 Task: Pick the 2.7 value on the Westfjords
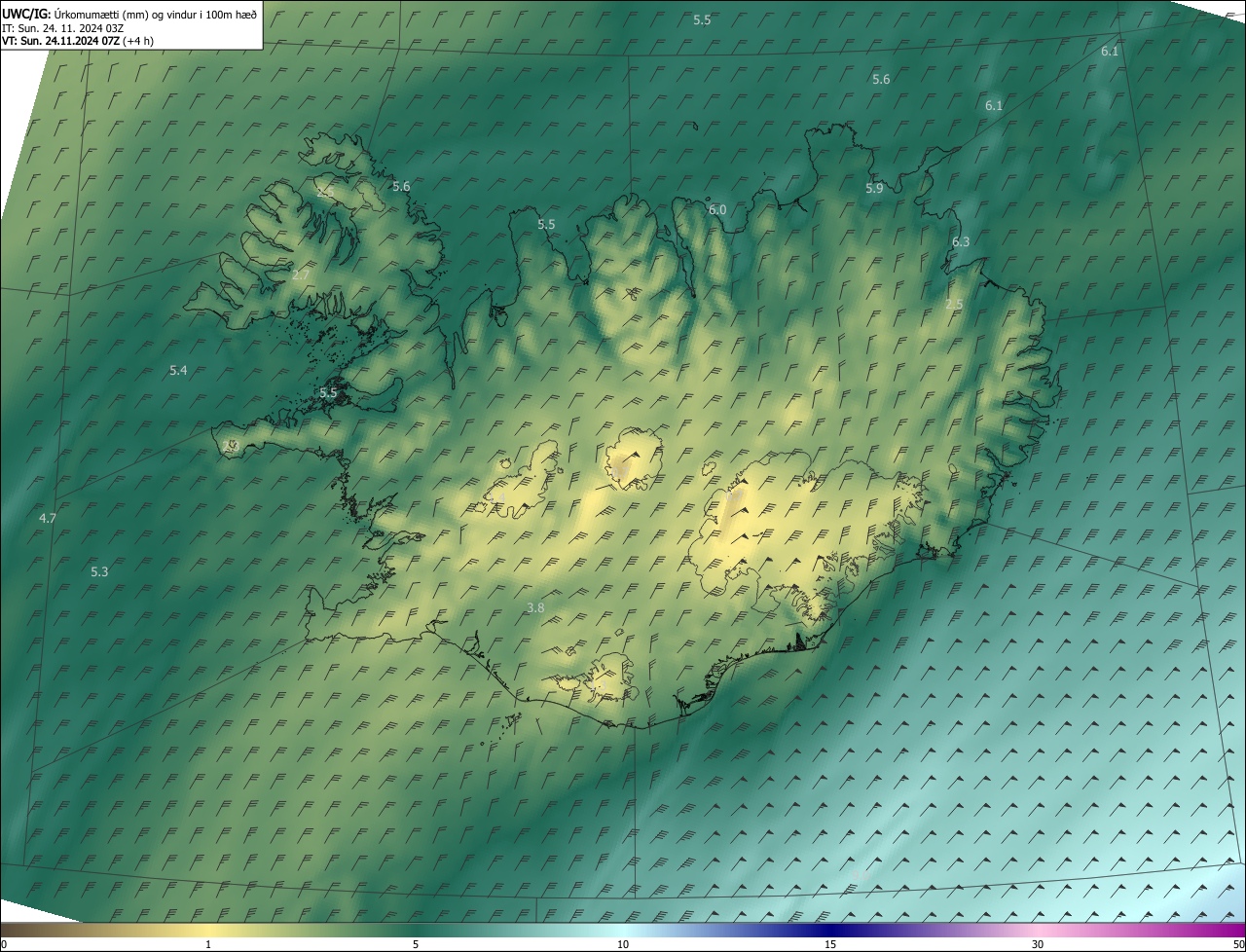coord(301,275)
